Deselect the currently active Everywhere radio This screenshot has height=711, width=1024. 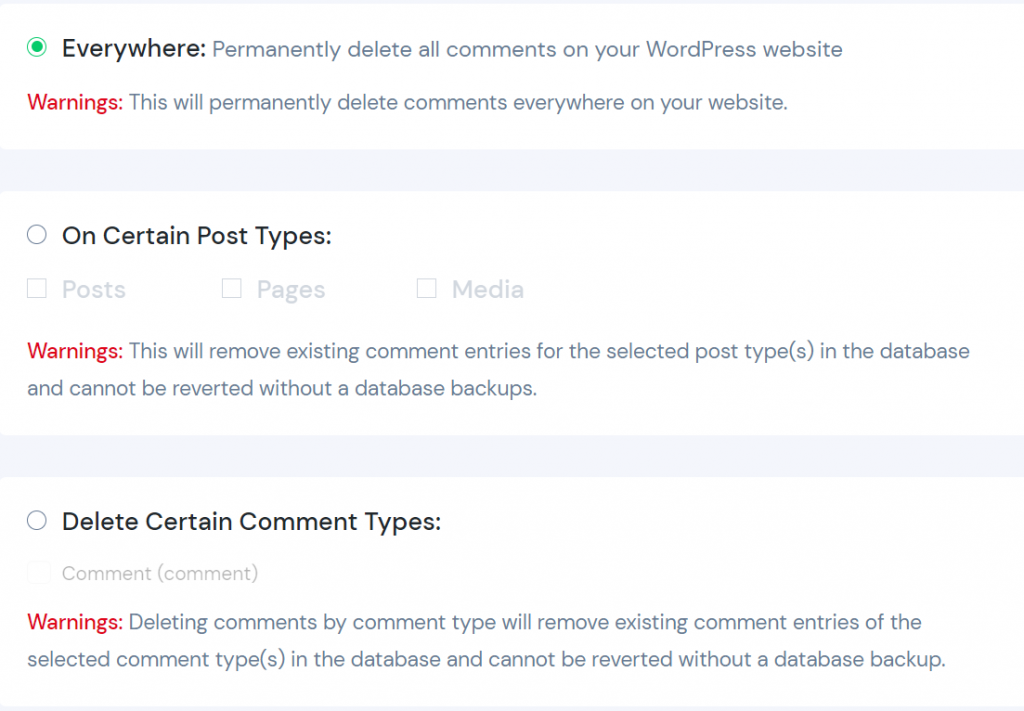tap(36, 48)
